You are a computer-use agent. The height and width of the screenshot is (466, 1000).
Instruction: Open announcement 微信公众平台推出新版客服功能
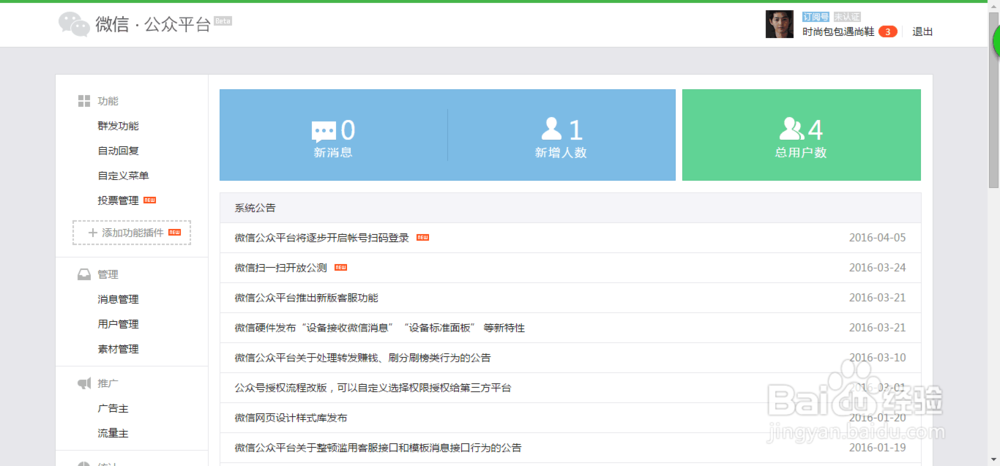tap(306, 298)
